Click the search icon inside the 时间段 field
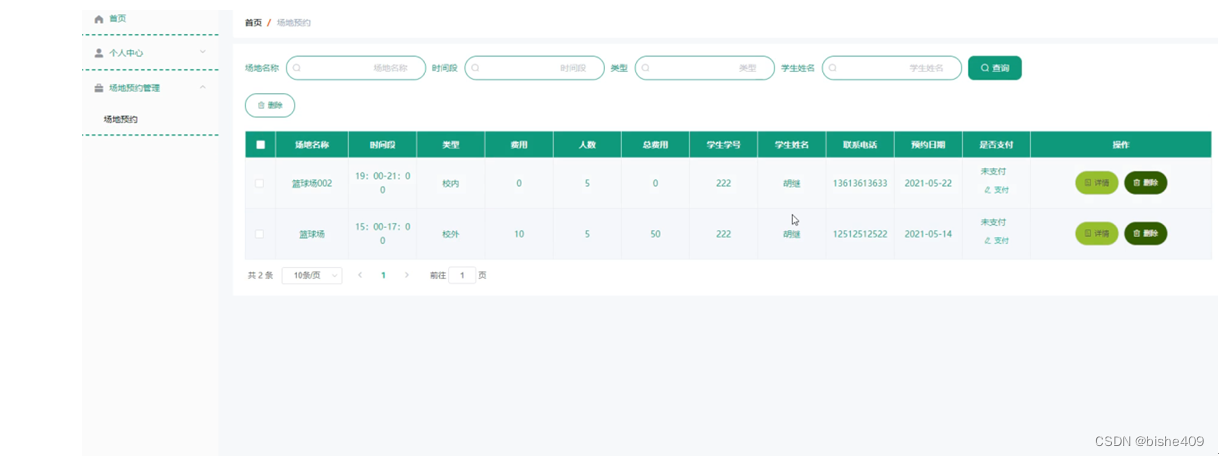This screenshot has width=1219, height=456. (475, 68)
